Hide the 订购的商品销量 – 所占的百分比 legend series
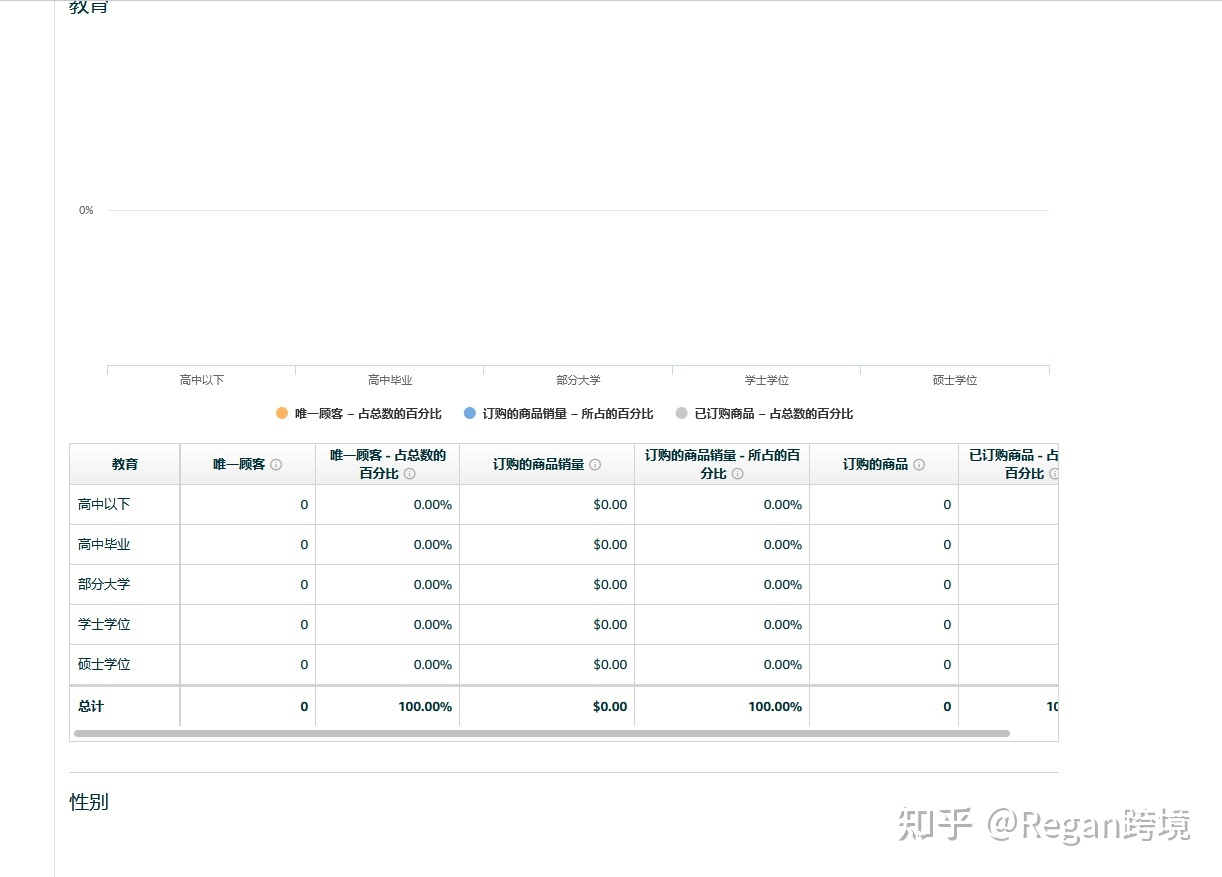The width and height of the screenshot is (1222, 877). point(567,414)
